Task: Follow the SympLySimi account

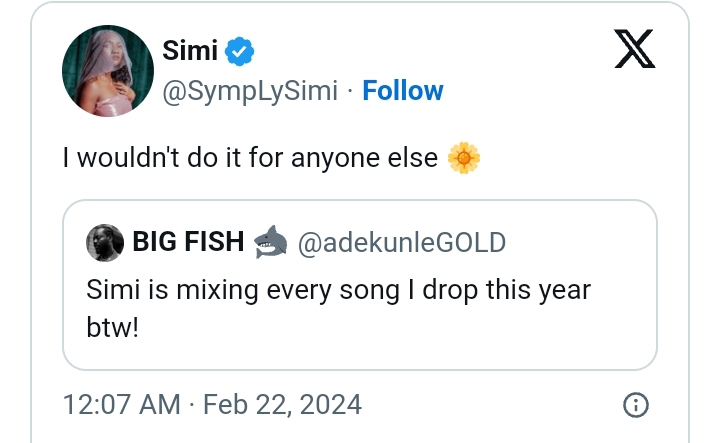Action: pyautogui.click(x=403, y=91)
